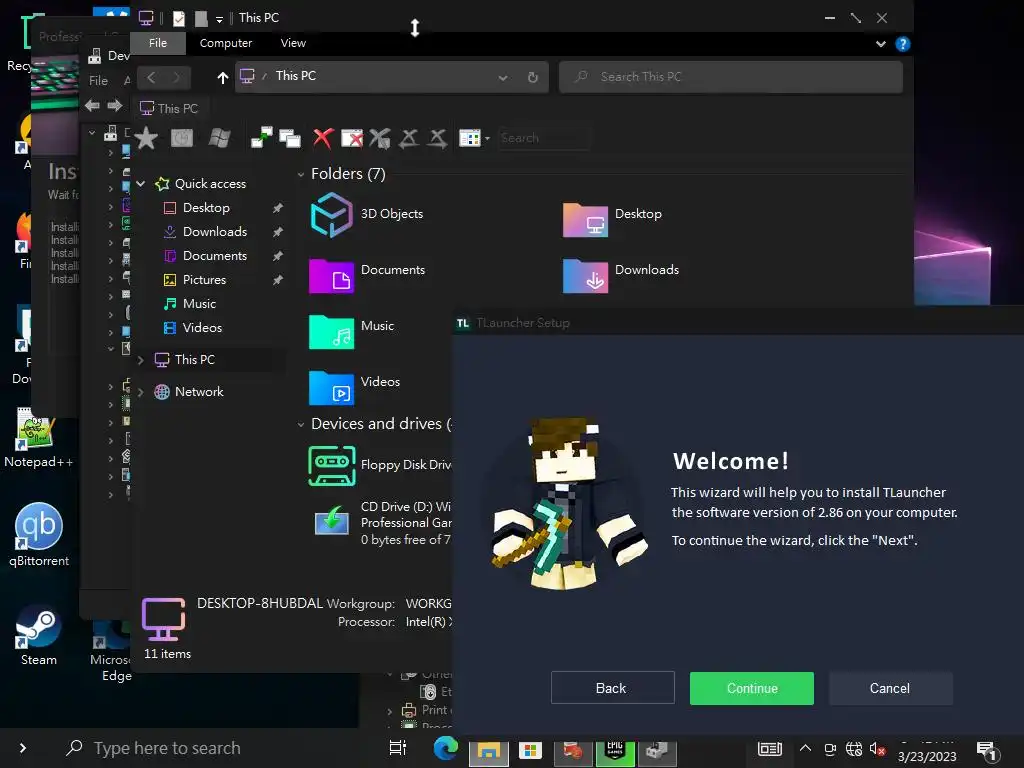
Task: Open the Computer ribbon tab
Action: [226, 43]
